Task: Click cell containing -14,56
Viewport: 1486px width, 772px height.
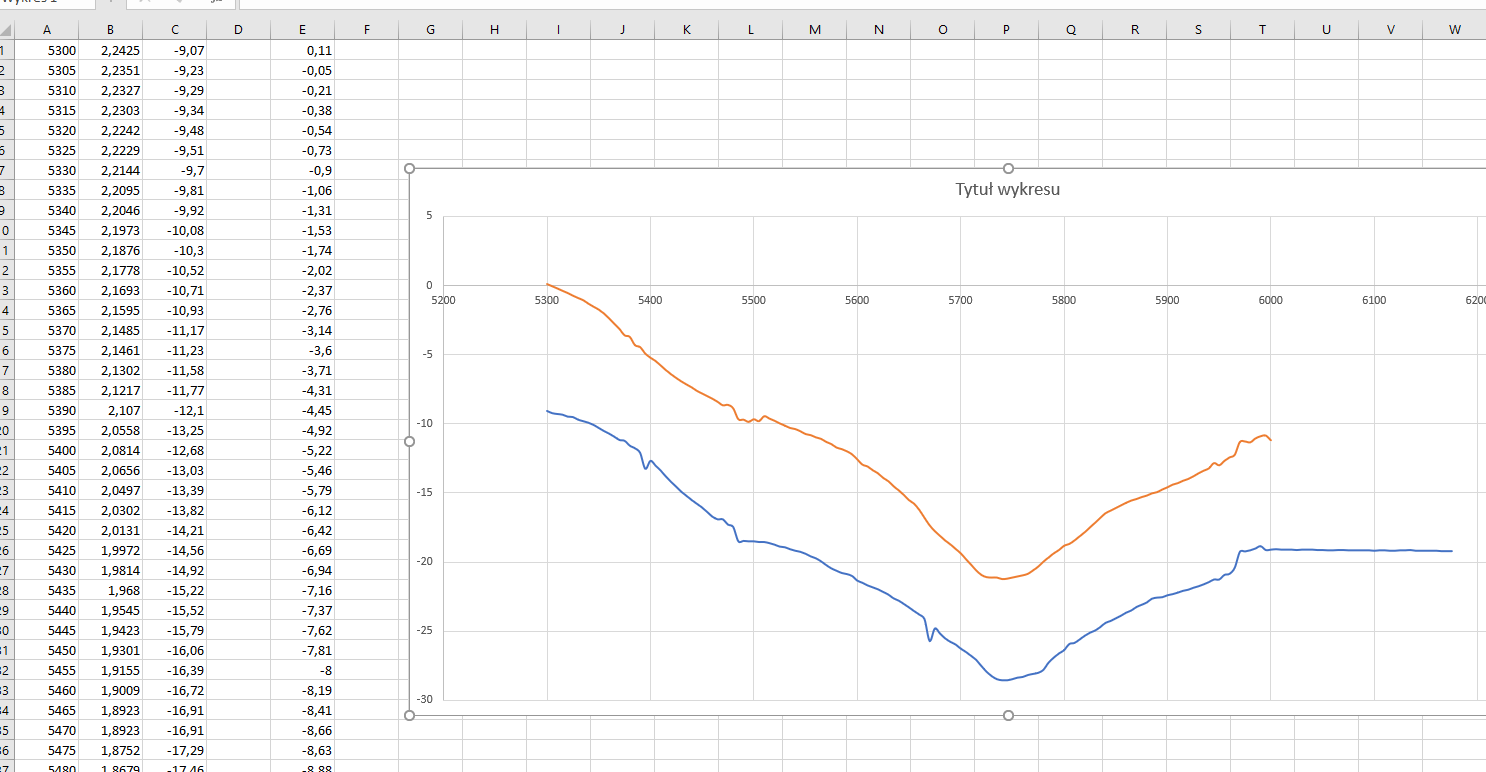Action: click(174, 550)
